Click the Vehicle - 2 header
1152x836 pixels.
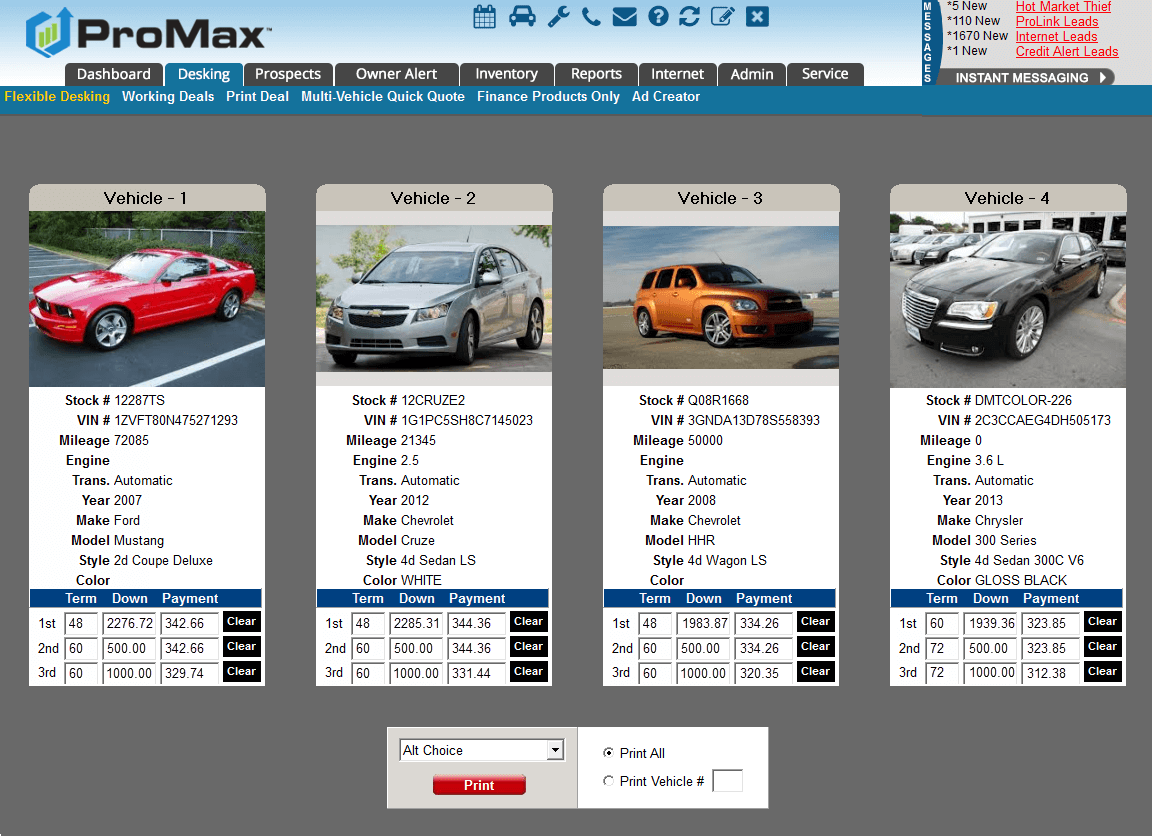click(x=433, y=198)
